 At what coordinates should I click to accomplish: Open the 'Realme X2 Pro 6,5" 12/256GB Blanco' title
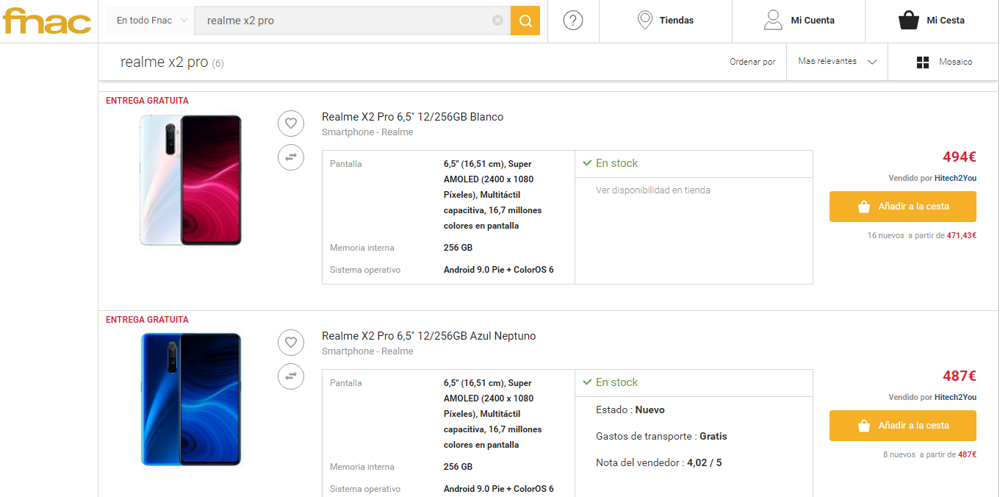413,117
